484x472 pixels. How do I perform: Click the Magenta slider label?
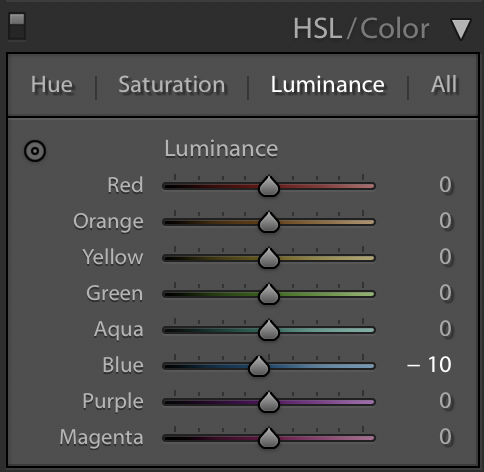click(101, 438)
